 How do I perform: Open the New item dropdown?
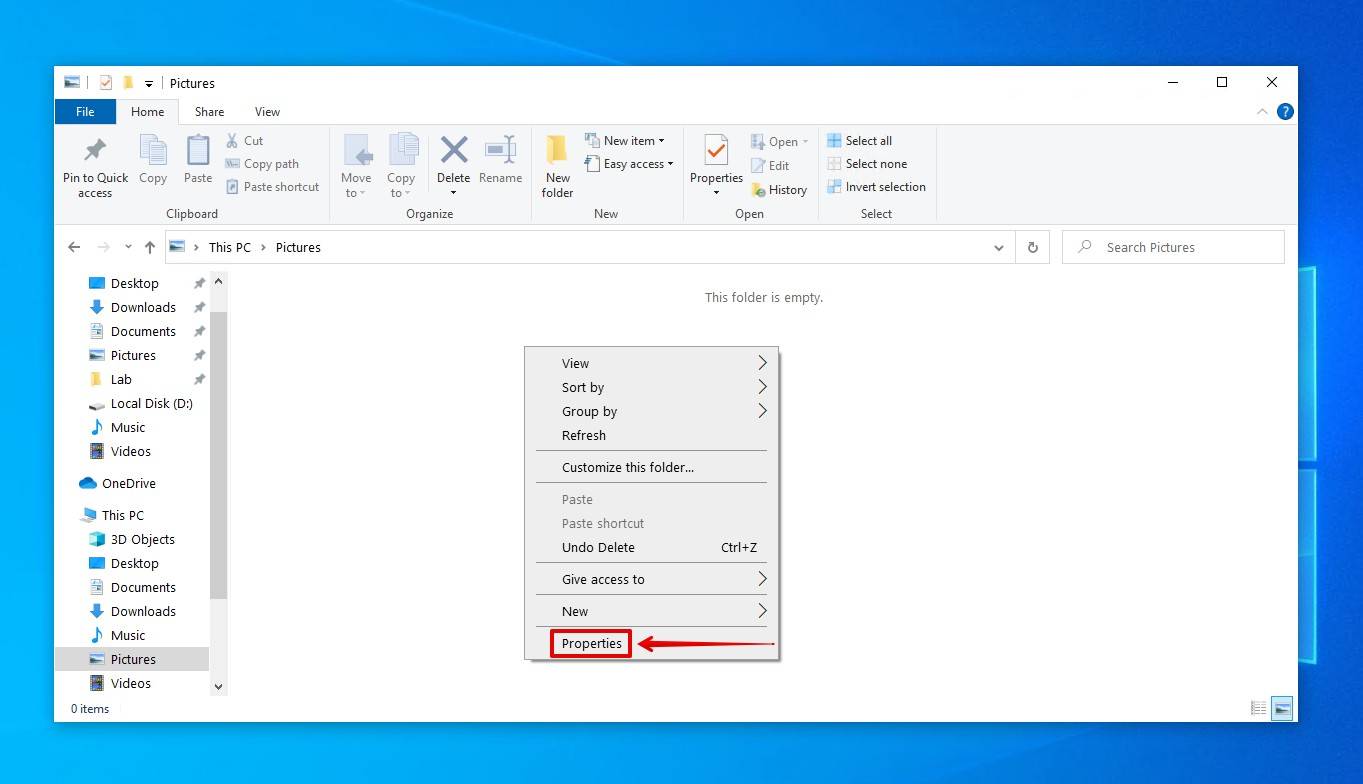pyautogui.click(x=626, y=140)
